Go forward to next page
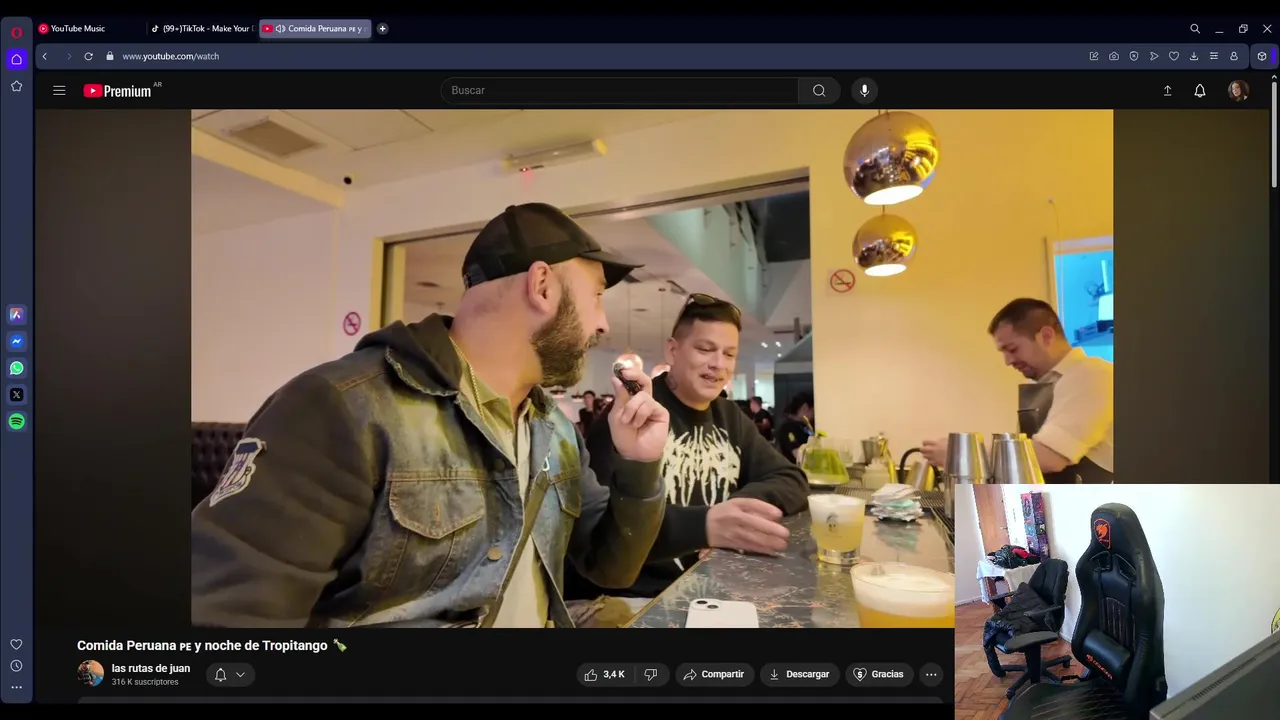Image resolution: width=1280 pixels, height=720 pixels. (68, 56)
